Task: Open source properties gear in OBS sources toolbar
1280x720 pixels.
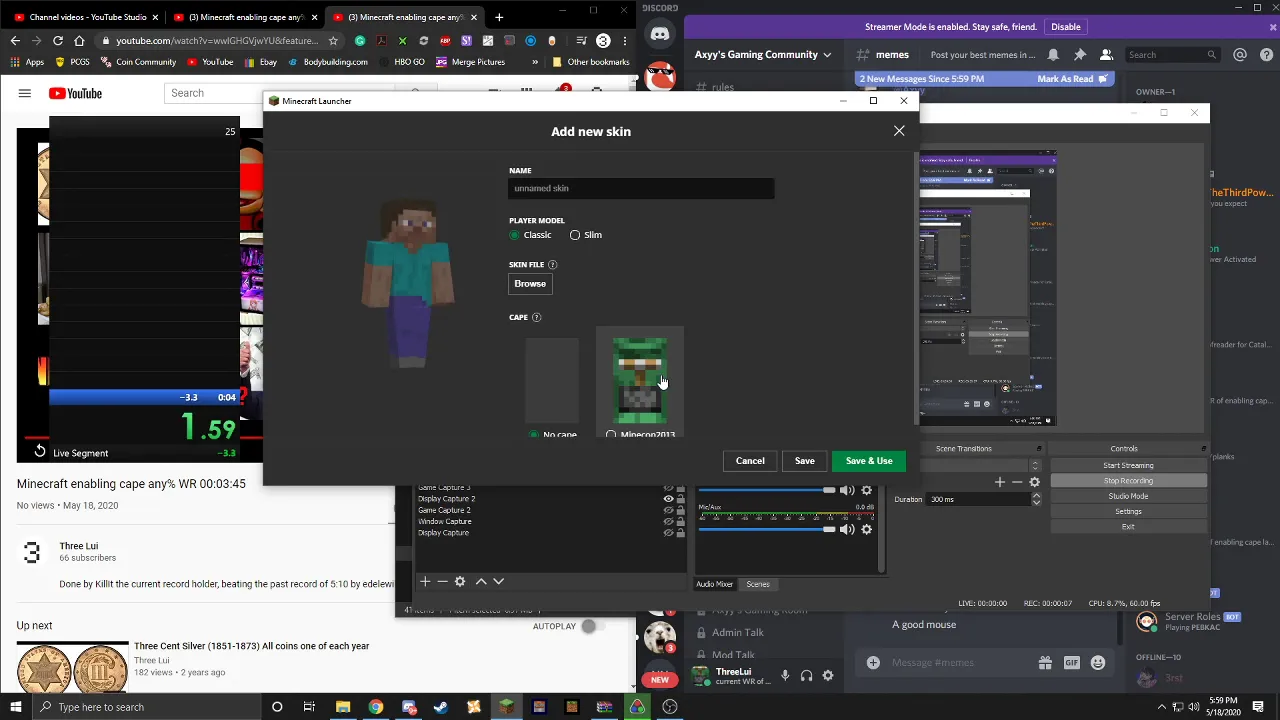Action: [x=460, y=581]
